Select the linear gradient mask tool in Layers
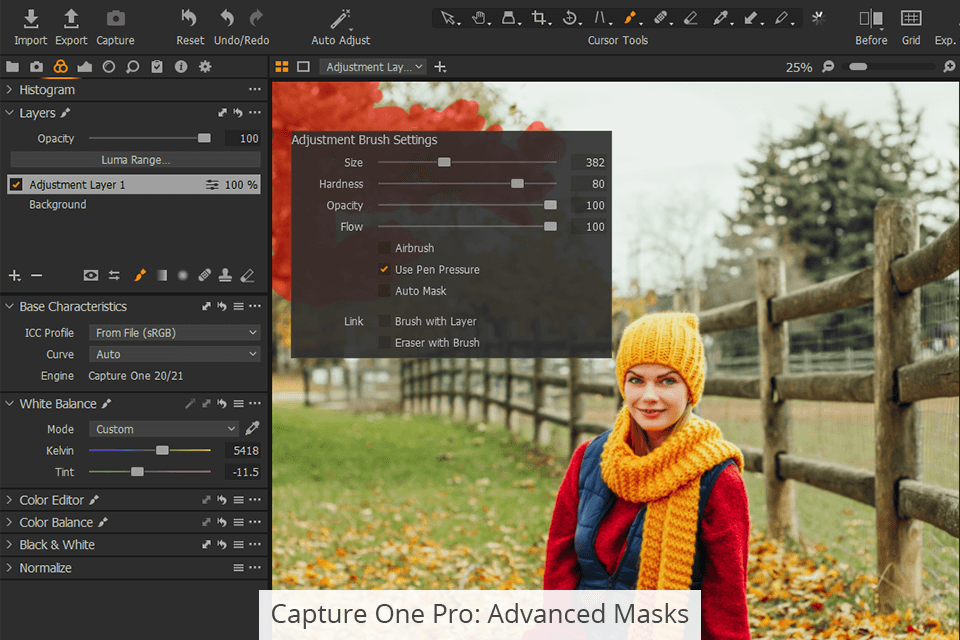This screenshot has height=640, width=960. [160, 275]
